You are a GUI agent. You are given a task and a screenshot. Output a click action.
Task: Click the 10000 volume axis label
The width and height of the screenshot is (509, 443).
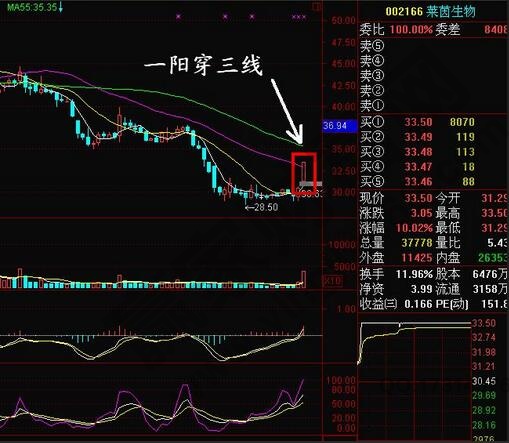click(x=342, y=245)
